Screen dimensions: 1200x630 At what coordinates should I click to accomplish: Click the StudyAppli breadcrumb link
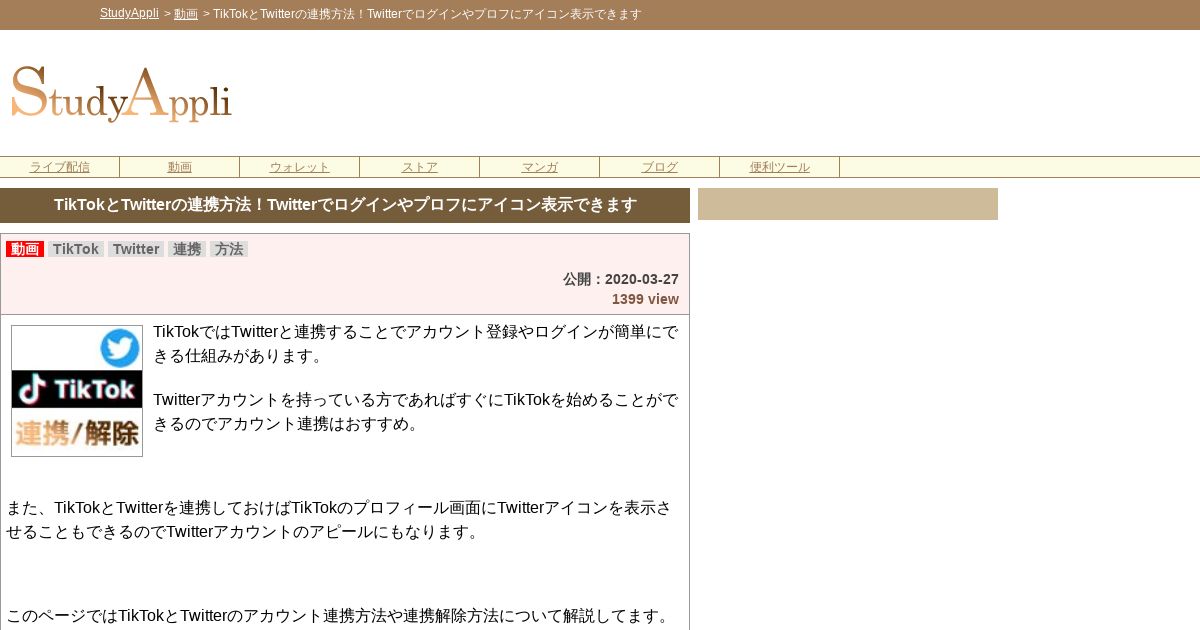129,14
